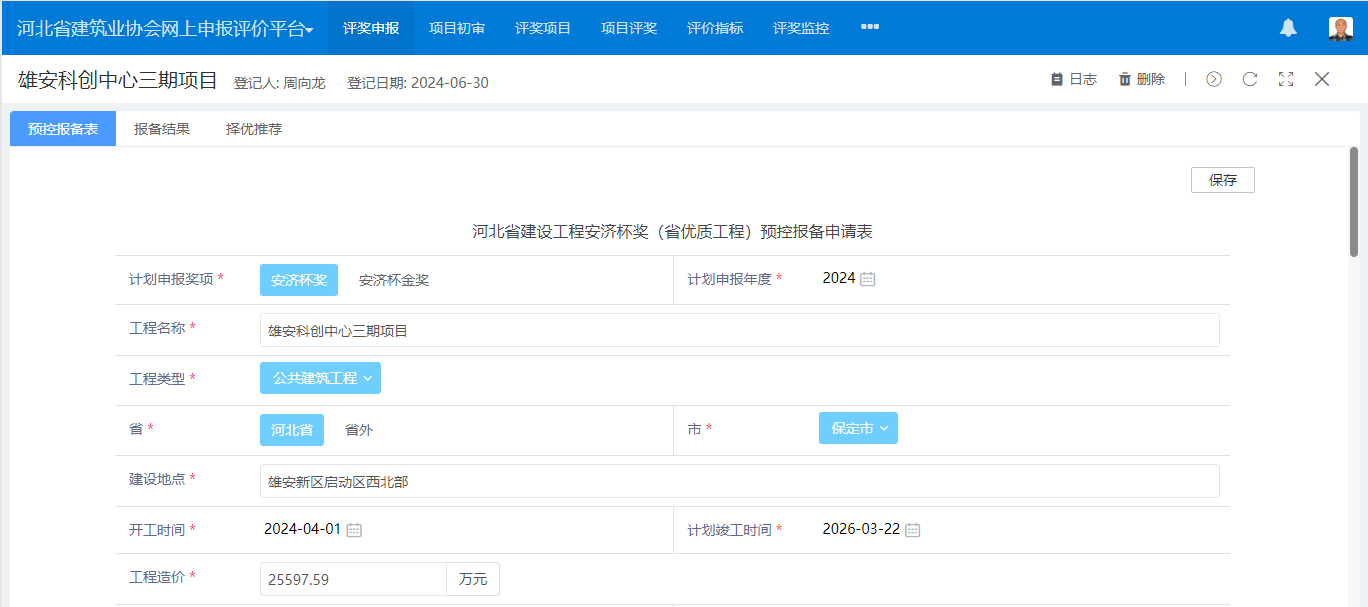Open calendar picker for 计划竣工时间
The height and width of the screenshot is (607, 1368).
tap(912, 530)
